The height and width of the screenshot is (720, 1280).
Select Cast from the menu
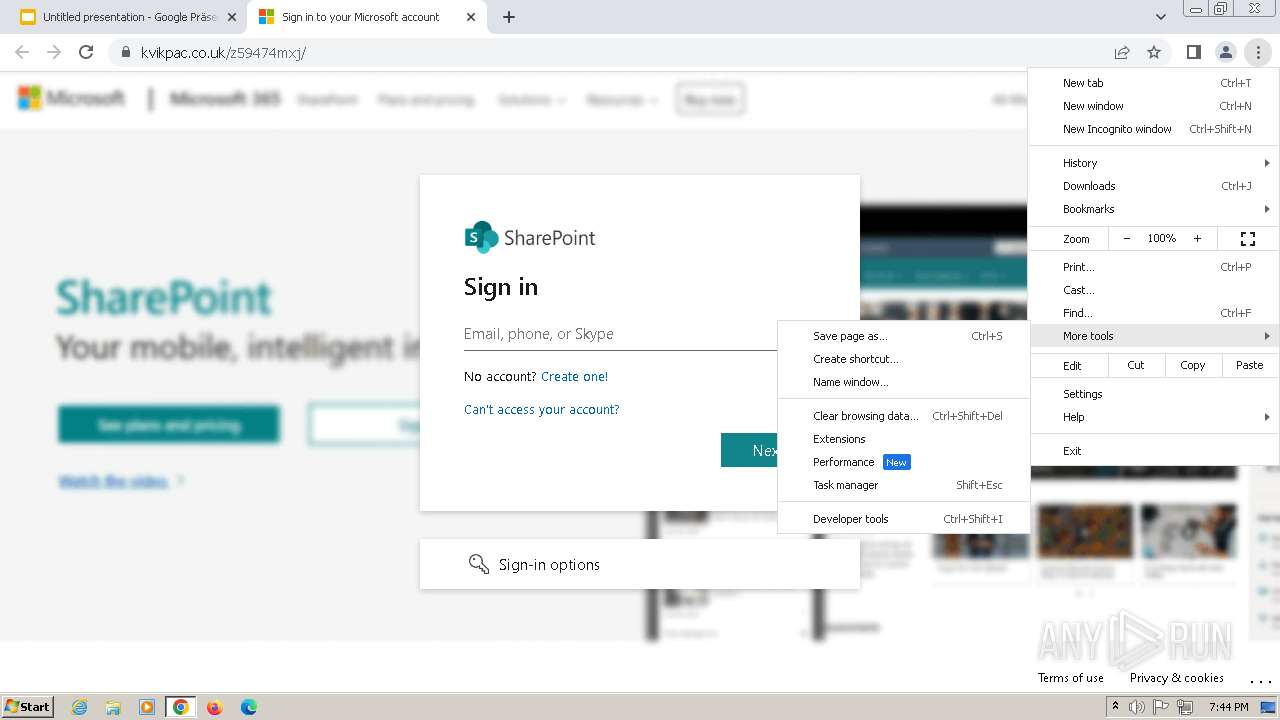pos(1154,290)
